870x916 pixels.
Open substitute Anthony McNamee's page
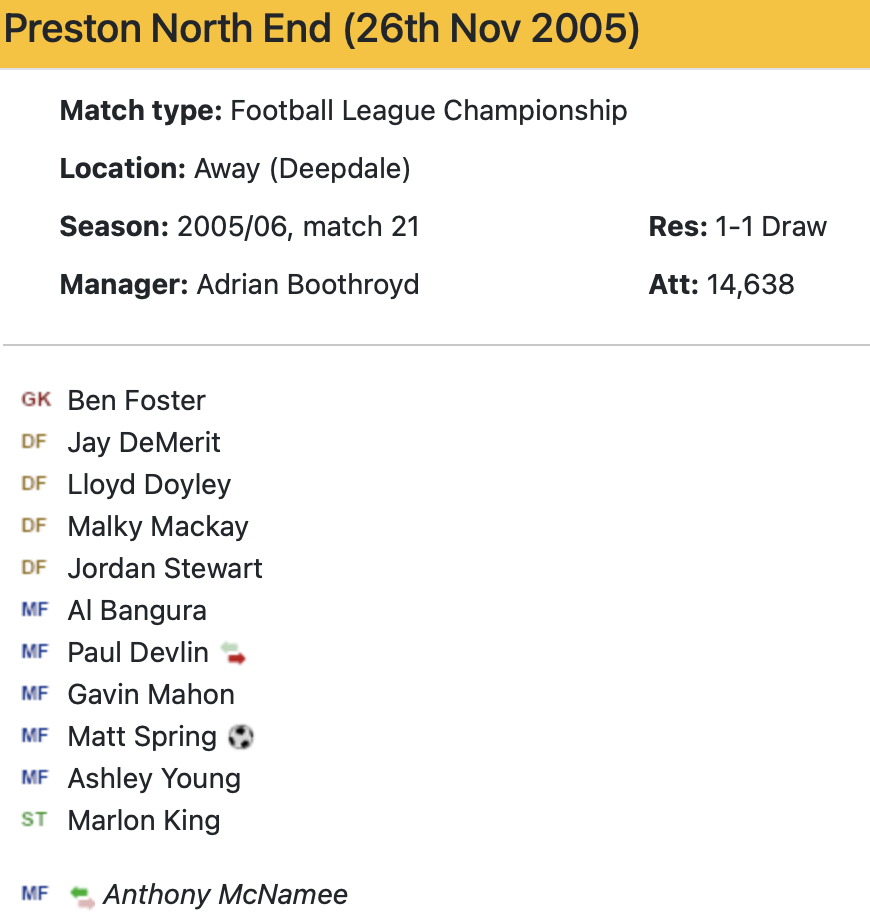(x=225, y=894)
